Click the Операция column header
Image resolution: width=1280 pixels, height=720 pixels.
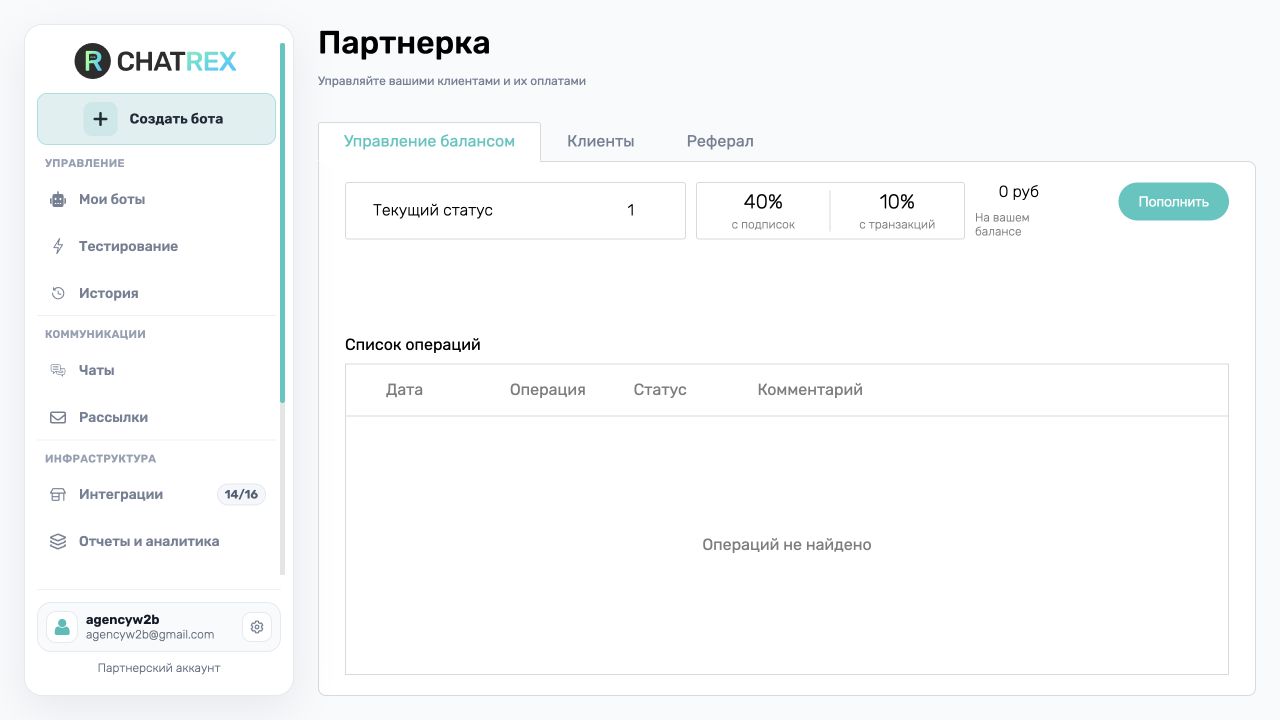tap(547, 390)
